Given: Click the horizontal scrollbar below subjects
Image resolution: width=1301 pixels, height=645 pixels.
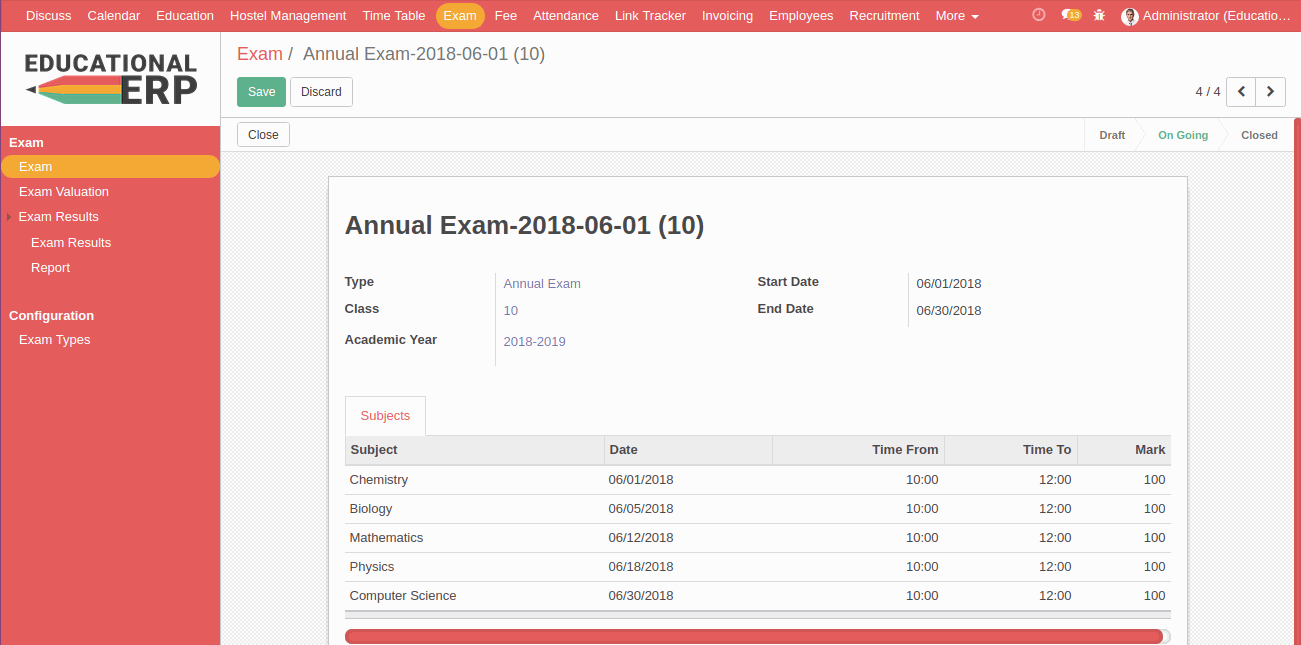Looking at the screenshot, I should tap(755, 637).
